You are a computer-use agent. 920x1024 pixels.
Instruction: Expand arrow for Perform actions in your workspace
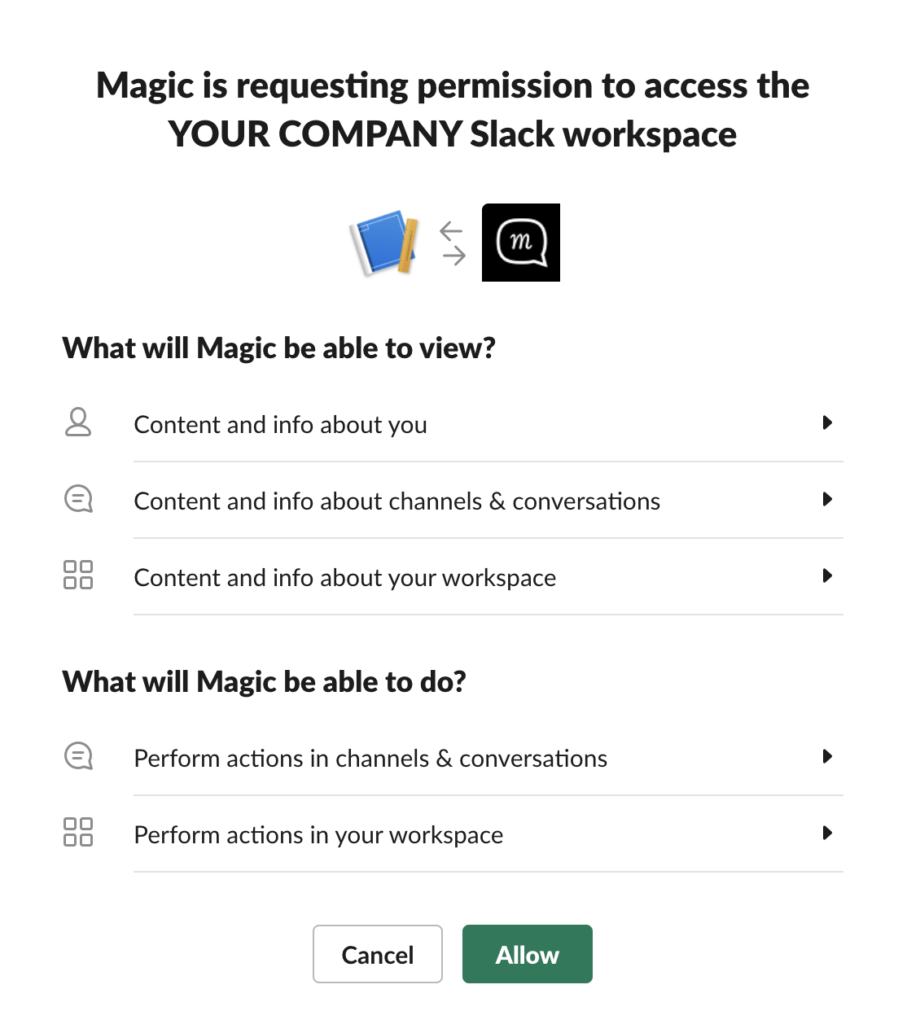(827, 833)
